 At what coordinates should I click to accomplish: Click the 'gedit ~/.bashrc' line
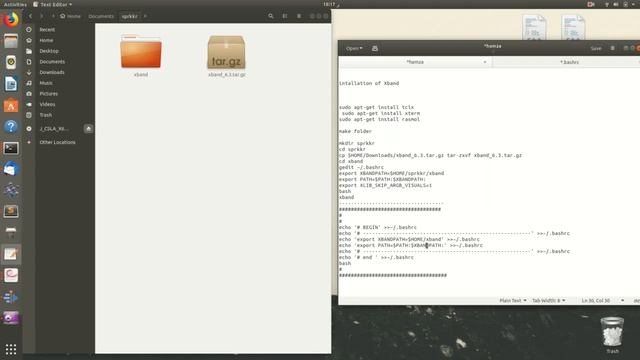coord(361,167)
